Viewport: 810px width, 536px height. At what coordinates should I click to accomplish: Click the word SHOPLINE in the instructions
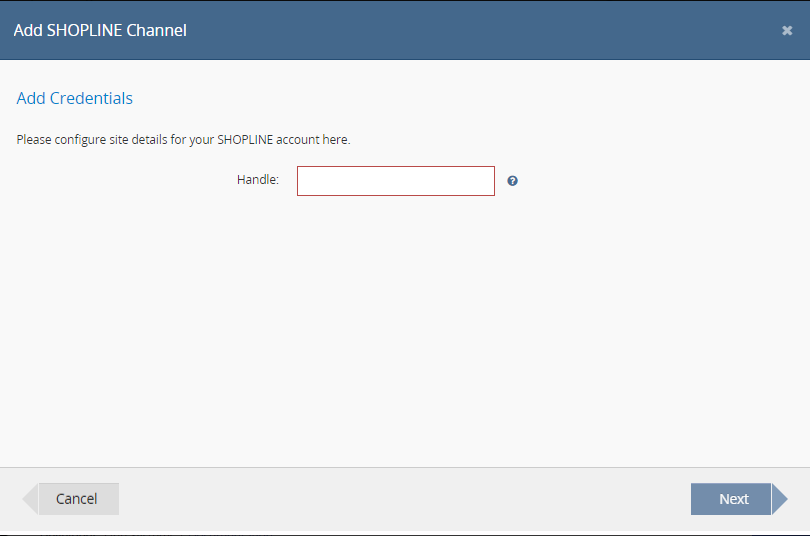point(245,140)
